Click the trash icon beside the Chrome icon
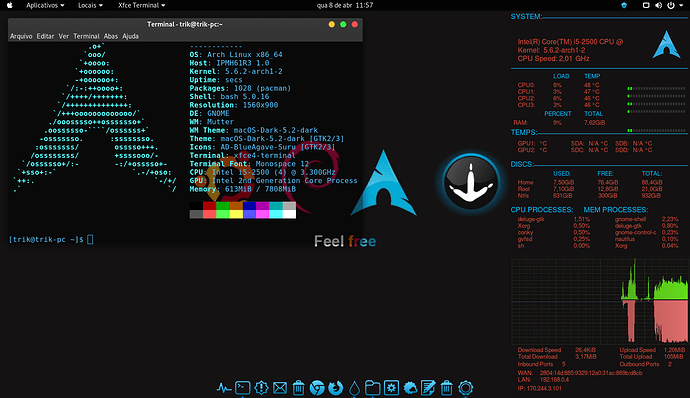This screenshot has height=398, width=690. point(298,388)
